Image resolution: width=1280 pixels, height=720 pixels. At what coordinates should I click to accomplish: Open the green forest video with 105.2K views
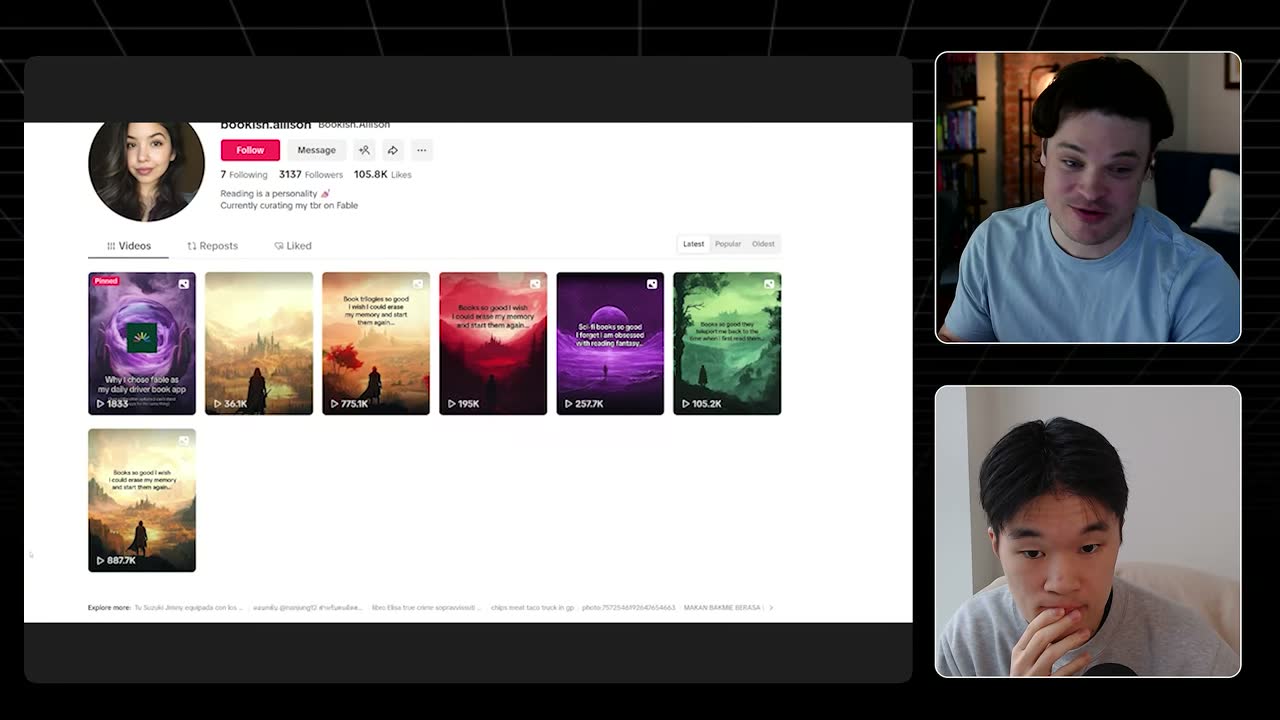tap(727, 343)
